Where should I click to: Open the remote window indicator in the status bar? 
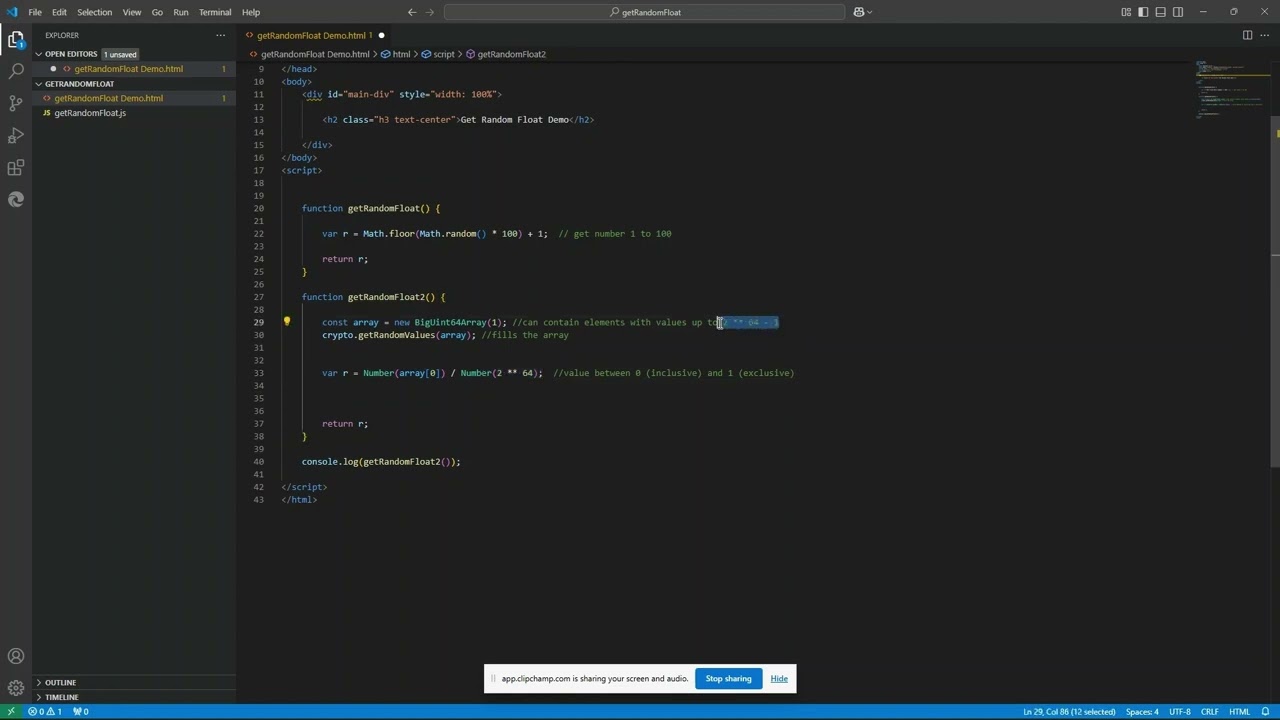point(11,712)
